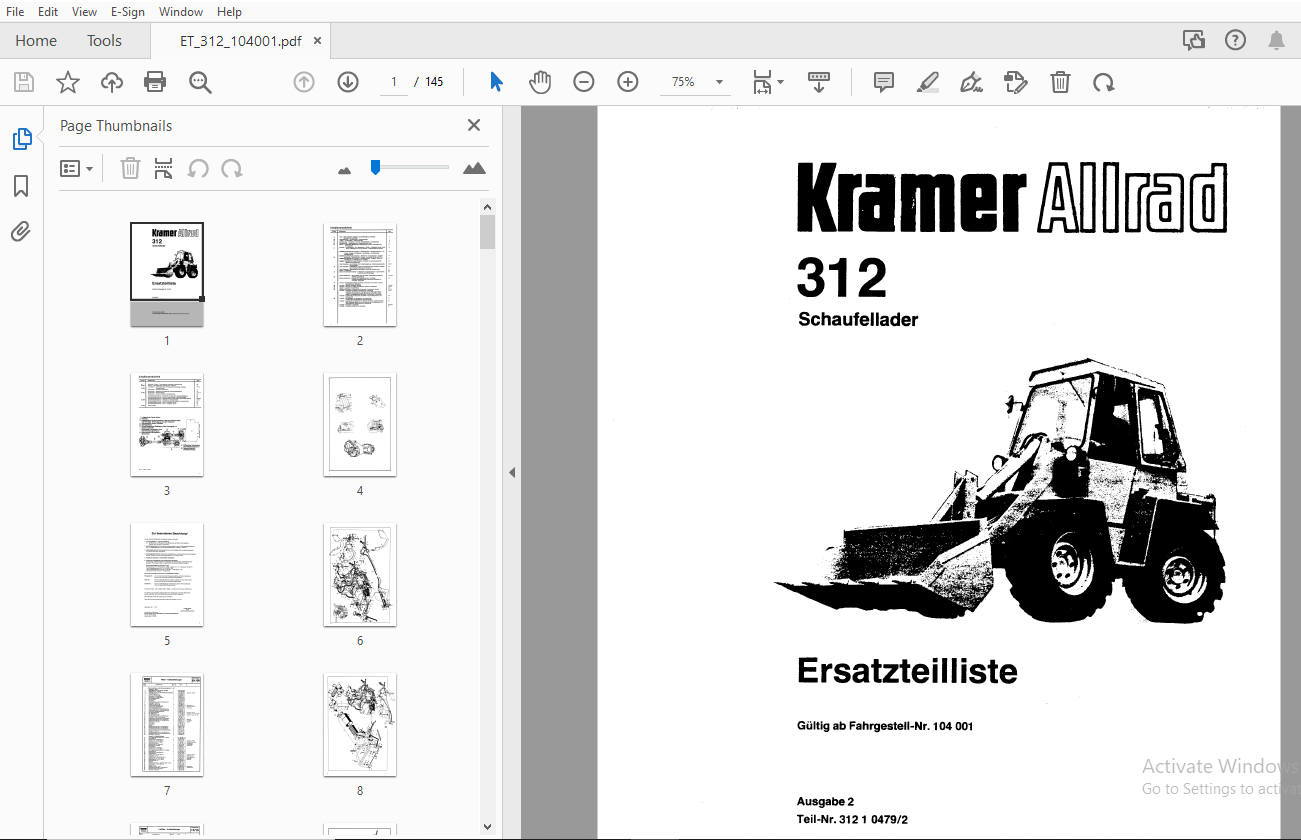Open the Help menu
1301x840 pixels.
pos(229,12)
